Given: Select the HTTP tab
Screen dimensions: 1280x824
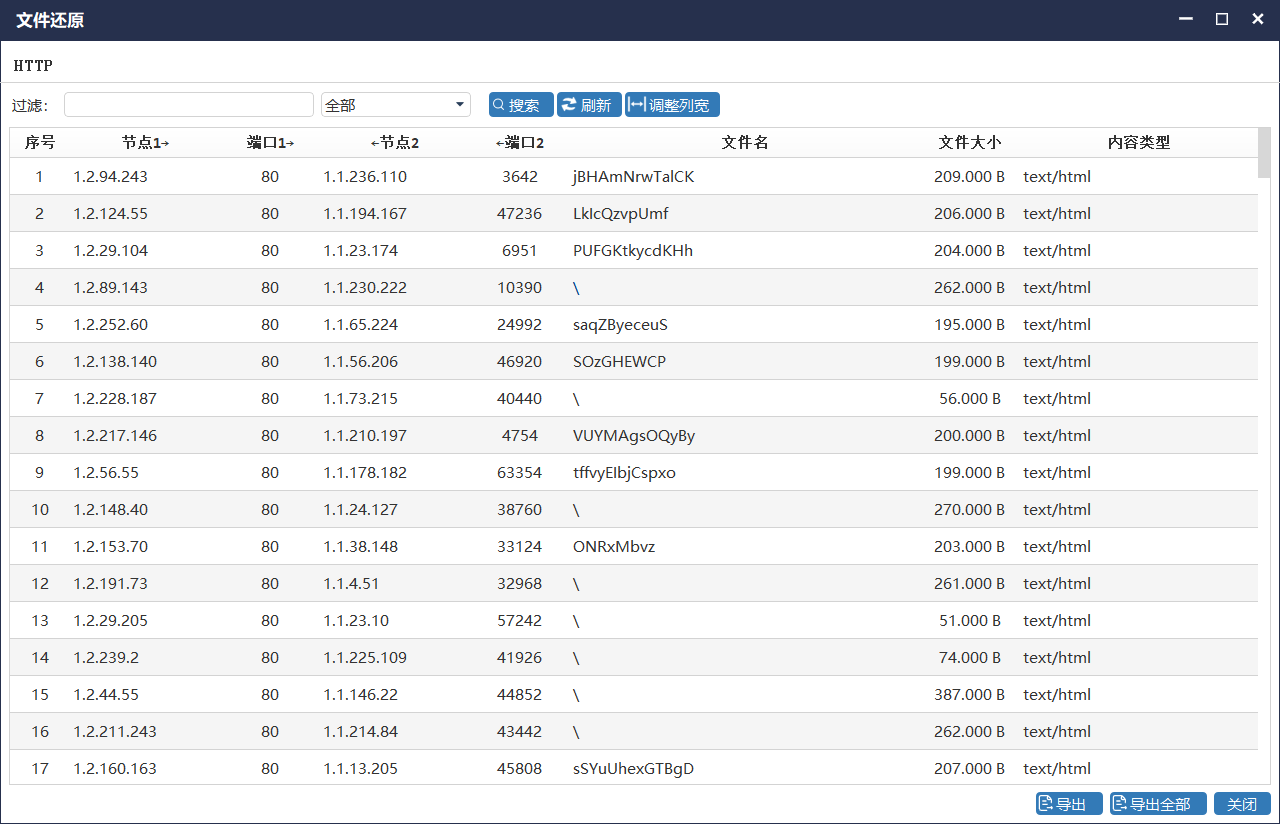Looking at the screenshot, I should (33, 66).
